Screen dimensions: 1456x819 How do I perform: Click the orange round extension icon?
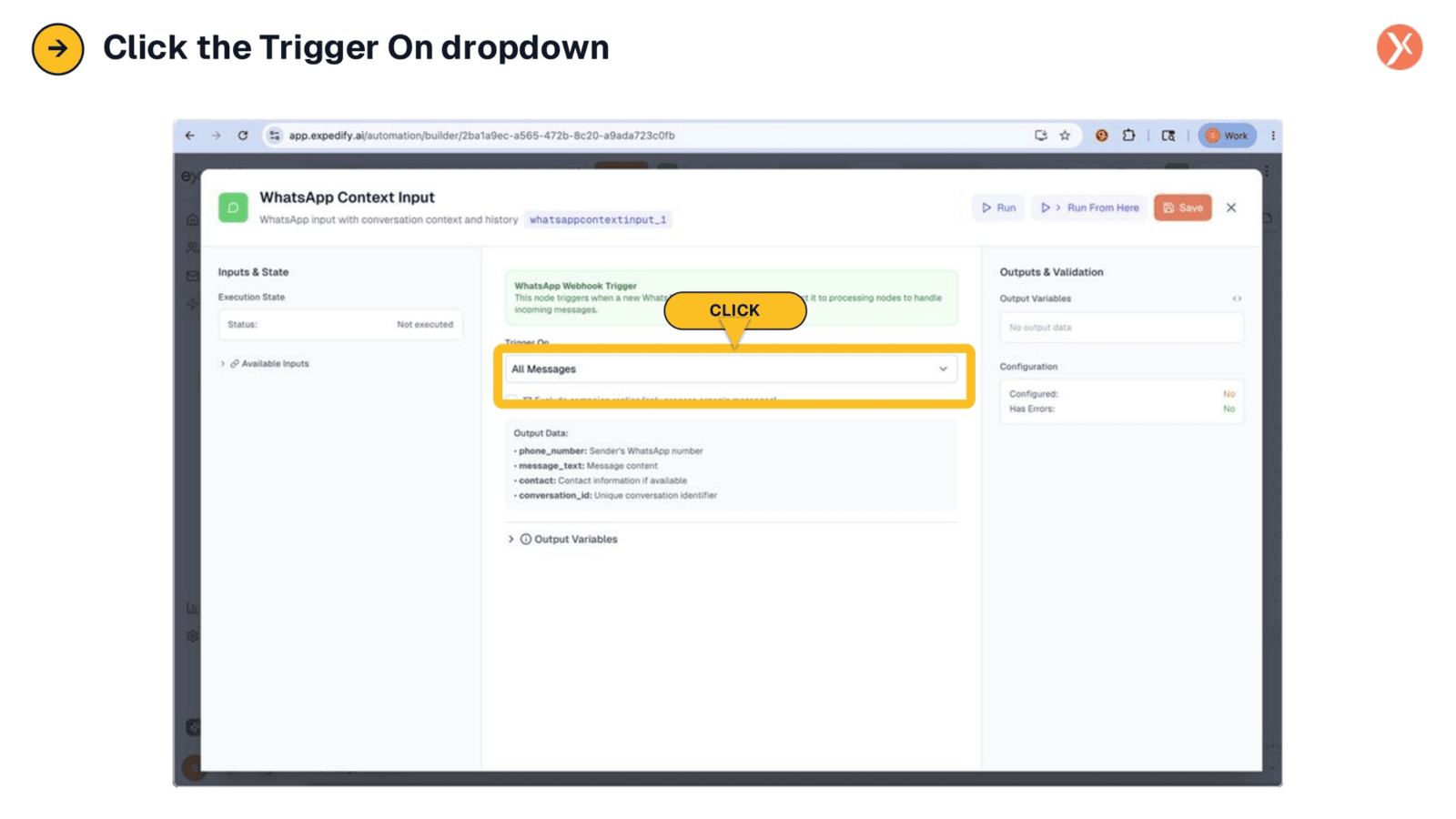click(1101, 136)
